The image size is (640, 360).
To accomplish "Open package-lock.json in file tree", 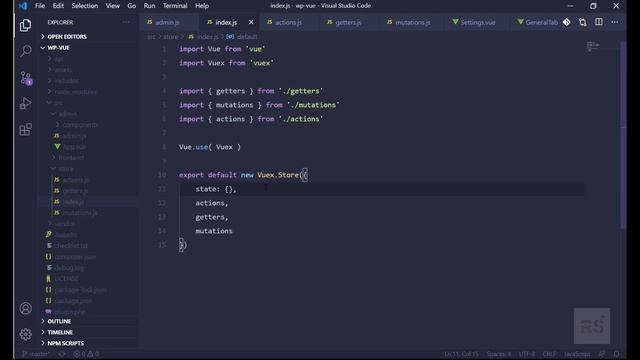I will [x=80, y=290].
